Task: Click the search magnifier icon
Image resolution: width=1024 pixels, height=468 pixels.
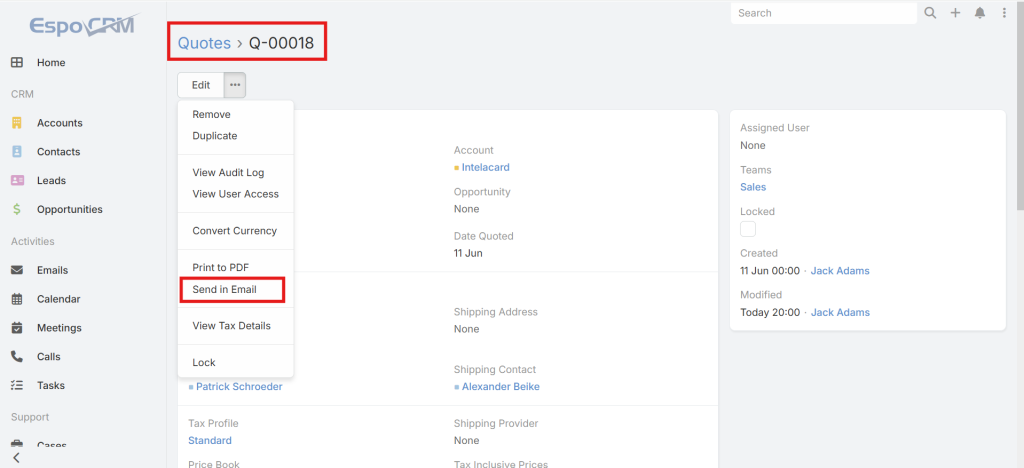Action: (930, 13)
